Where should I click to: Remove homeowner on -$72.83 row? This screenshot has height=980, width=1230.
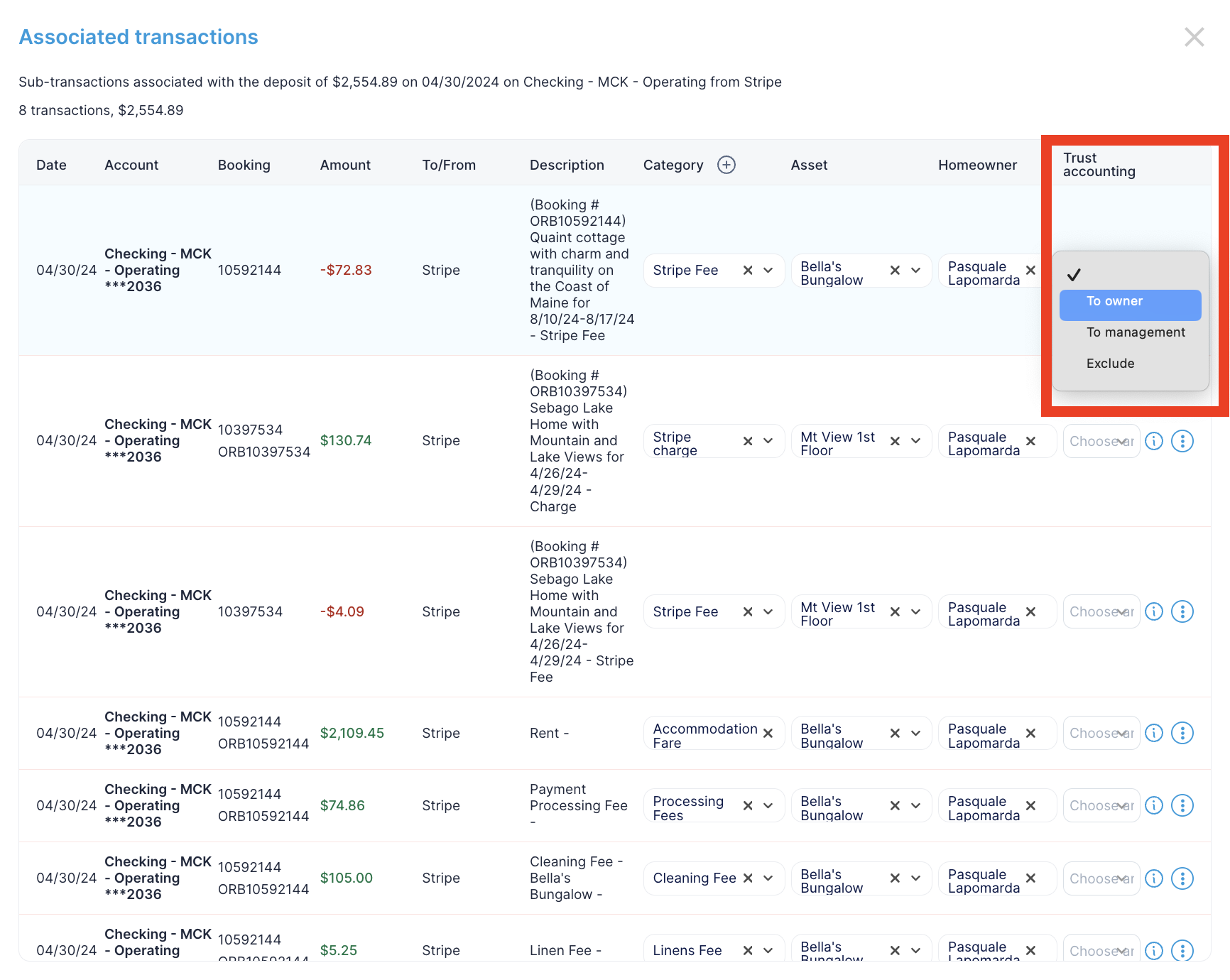point(1030,271)
